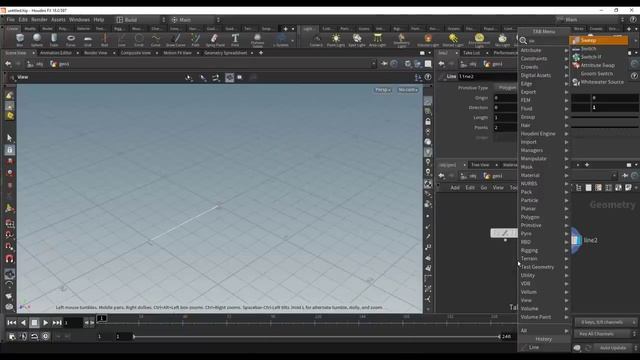Select the Curve shelf tool
This screenshot has width=640, height=360.
pos(156,40)
